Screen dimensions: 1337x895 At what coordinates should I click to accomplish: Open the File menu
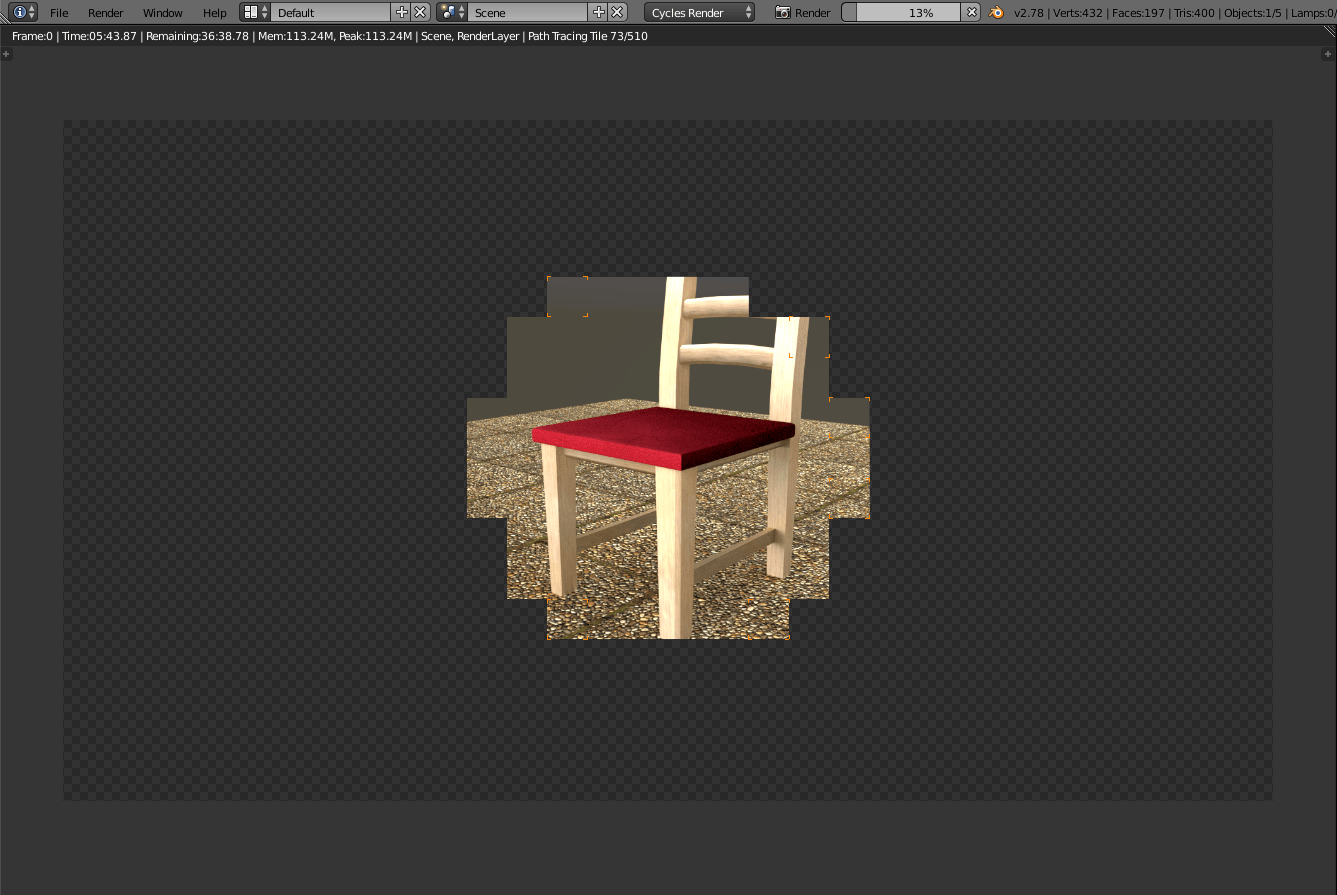click(x=59, y=13)
